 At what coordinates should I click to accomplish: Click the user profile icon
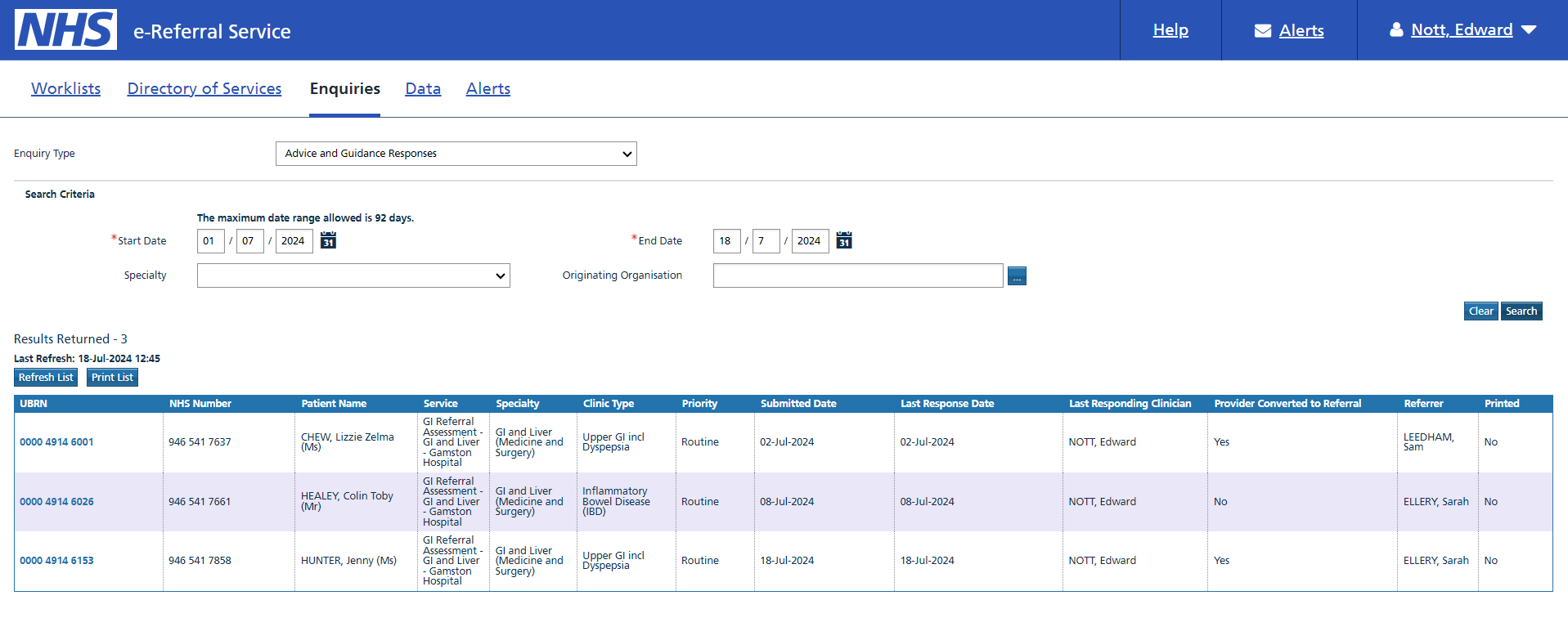(x=1396, y=29)
